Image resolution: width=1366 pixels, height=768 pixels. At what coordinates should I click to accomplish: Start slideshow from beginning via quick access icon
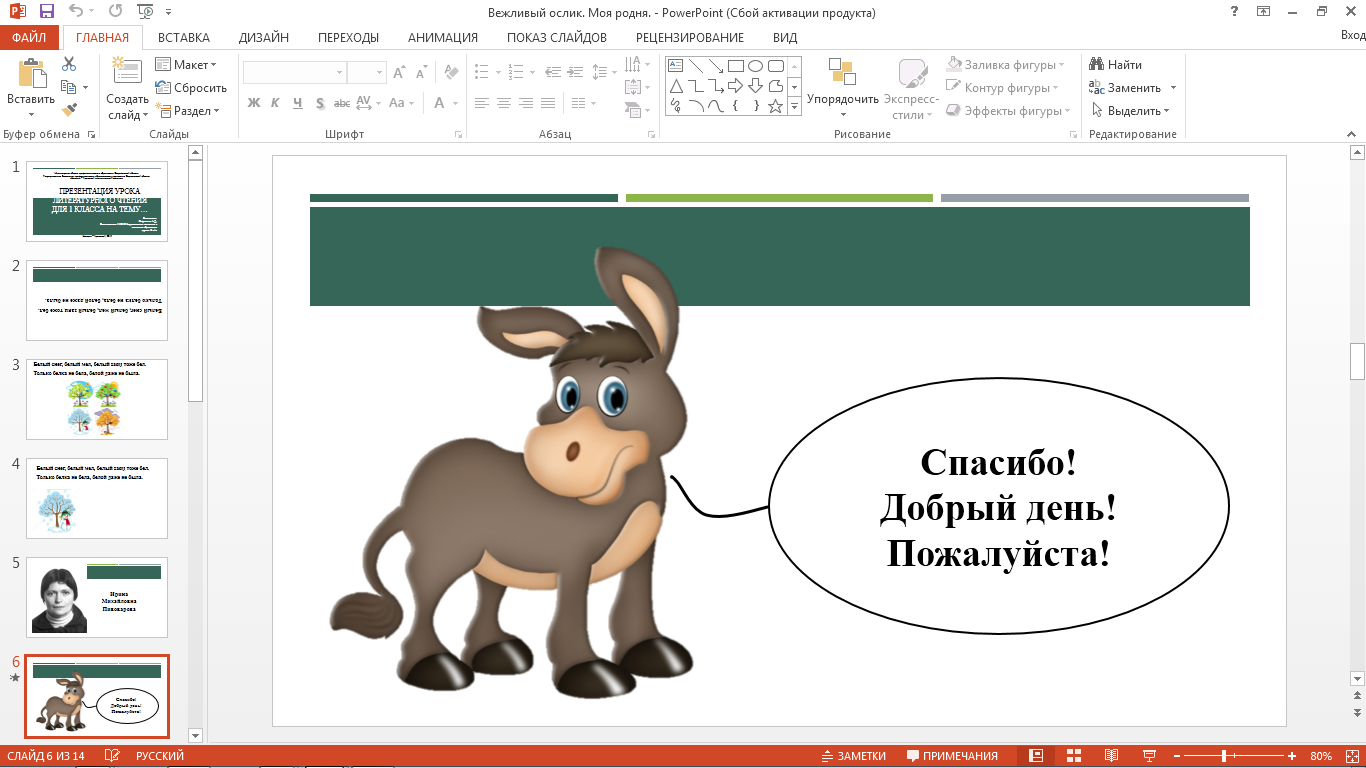pos(145,13)
